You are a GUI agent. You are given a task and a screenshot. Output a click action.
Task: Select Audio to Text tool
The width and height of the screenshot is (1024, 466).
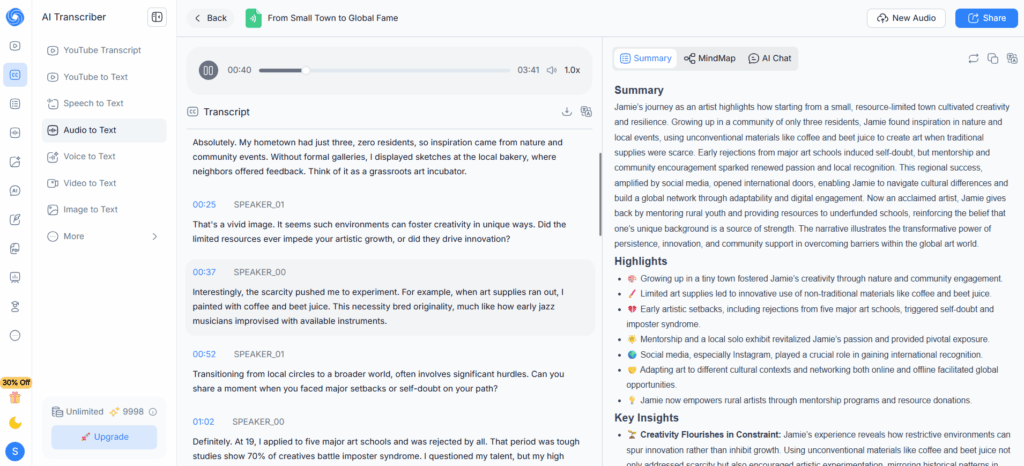click(x=104, y=130)
